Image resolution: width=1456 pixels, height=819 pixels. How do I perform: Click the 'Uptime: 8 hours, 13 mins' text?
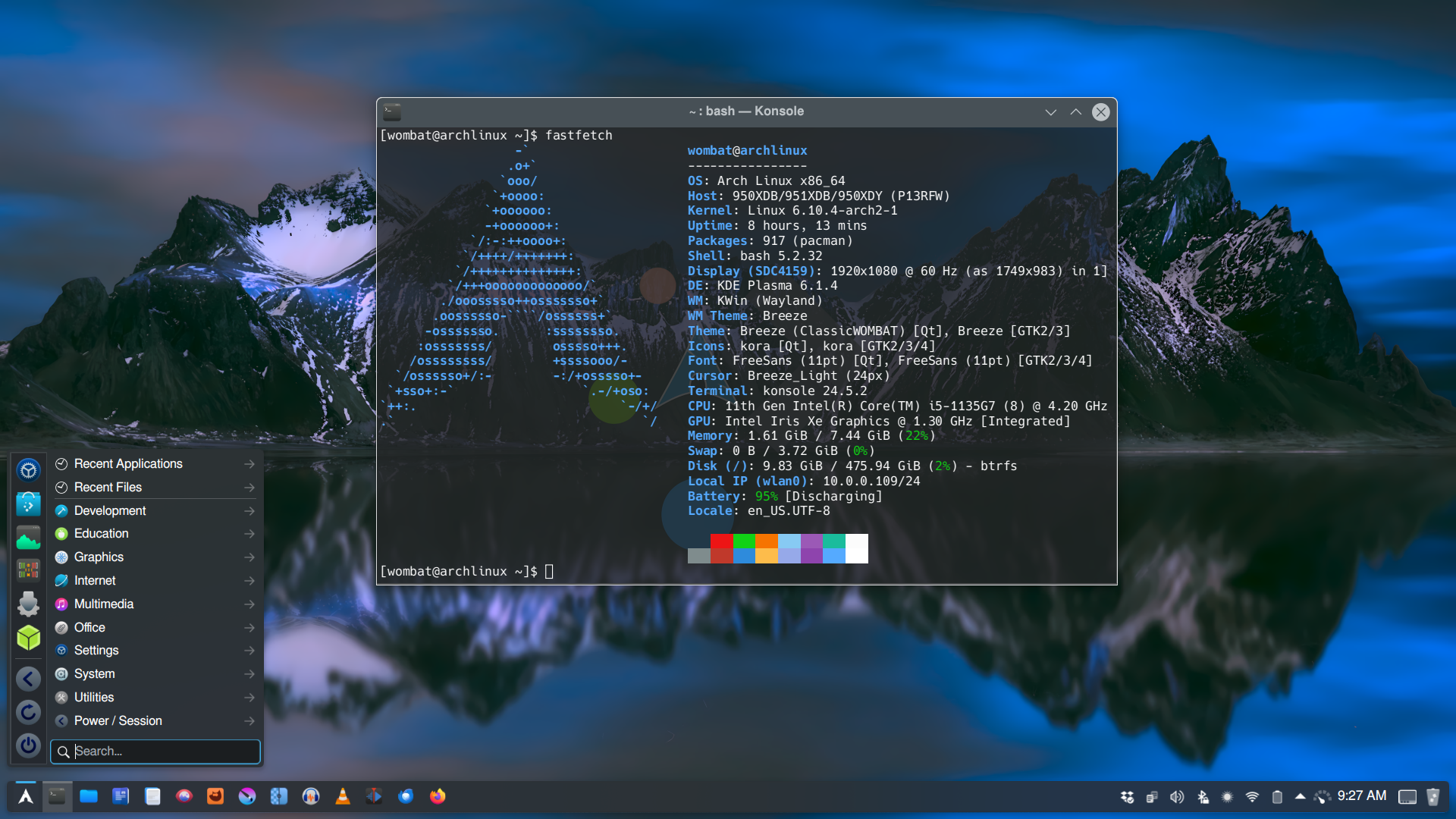pyautogui.click(x=777, y=226)
